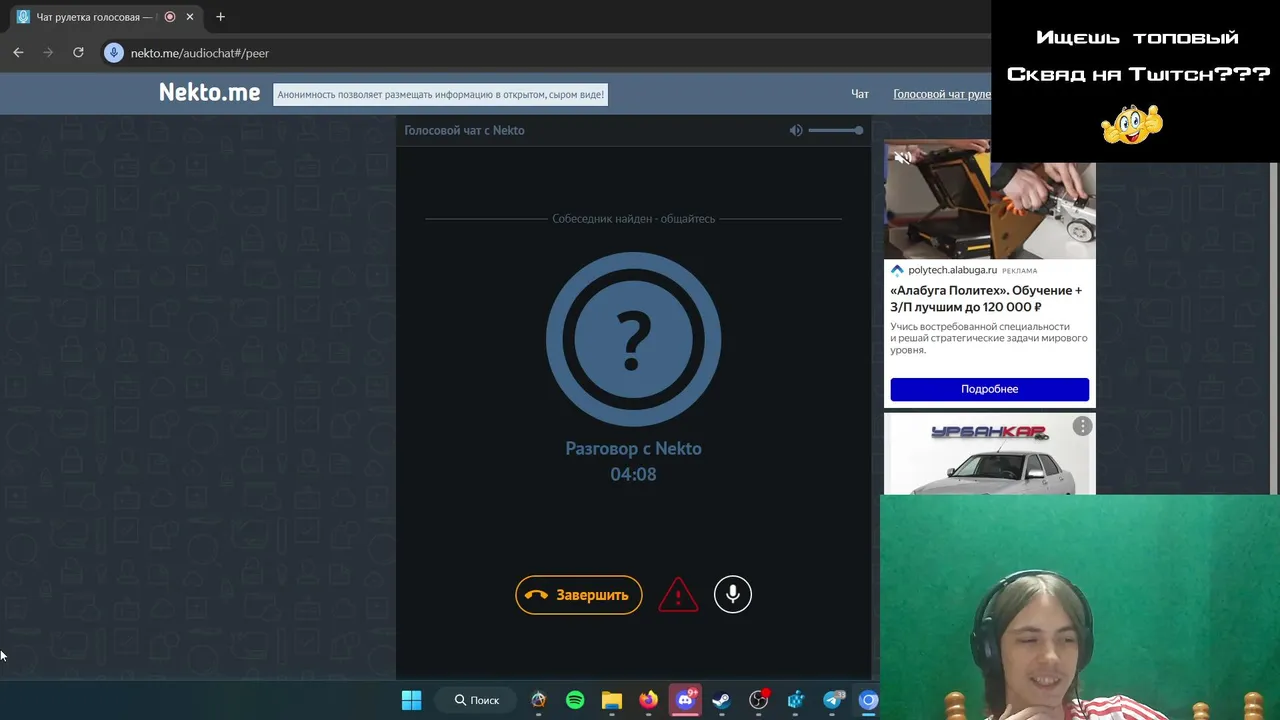Viewport: 1280px width, 720px height.
Task: Adjust the voice chat volume slider
Action: pyautogui.click(x=836, y=130)
